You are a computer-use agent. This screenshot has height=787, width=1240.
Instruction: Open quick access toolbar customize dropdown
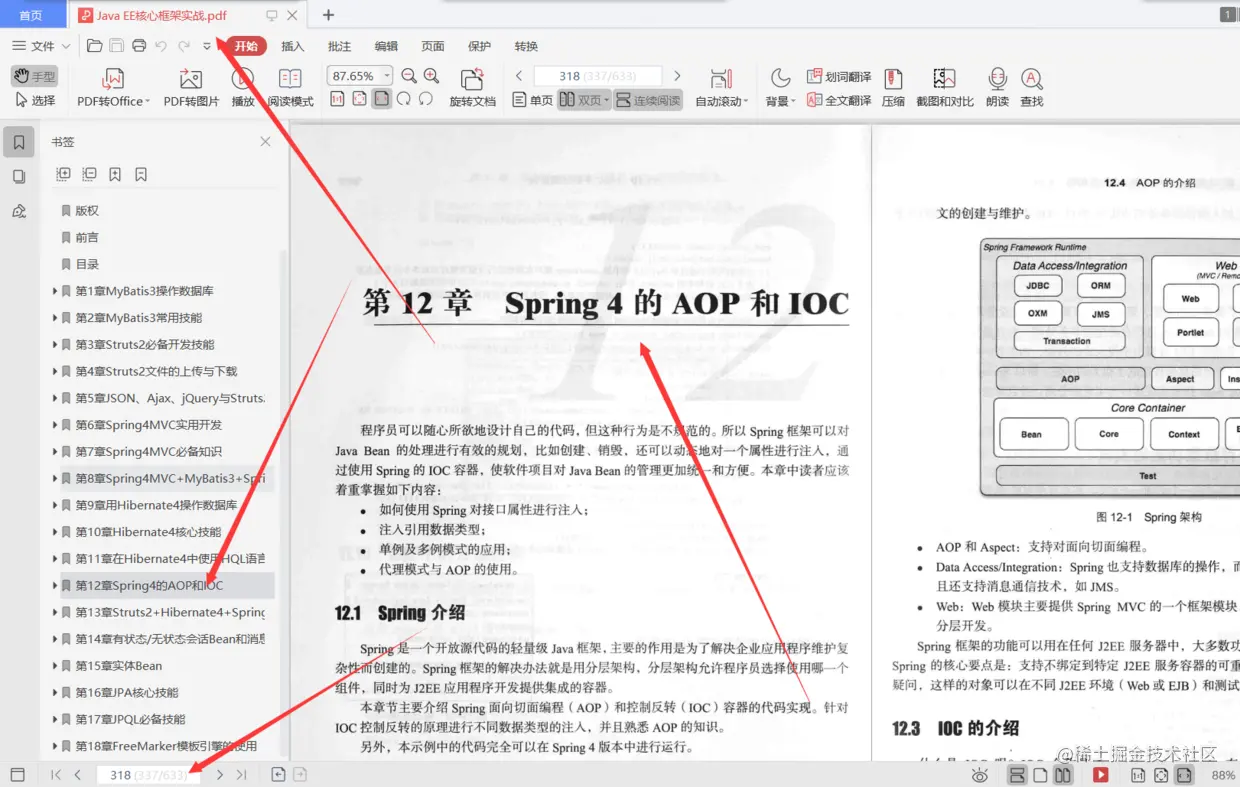207,46
